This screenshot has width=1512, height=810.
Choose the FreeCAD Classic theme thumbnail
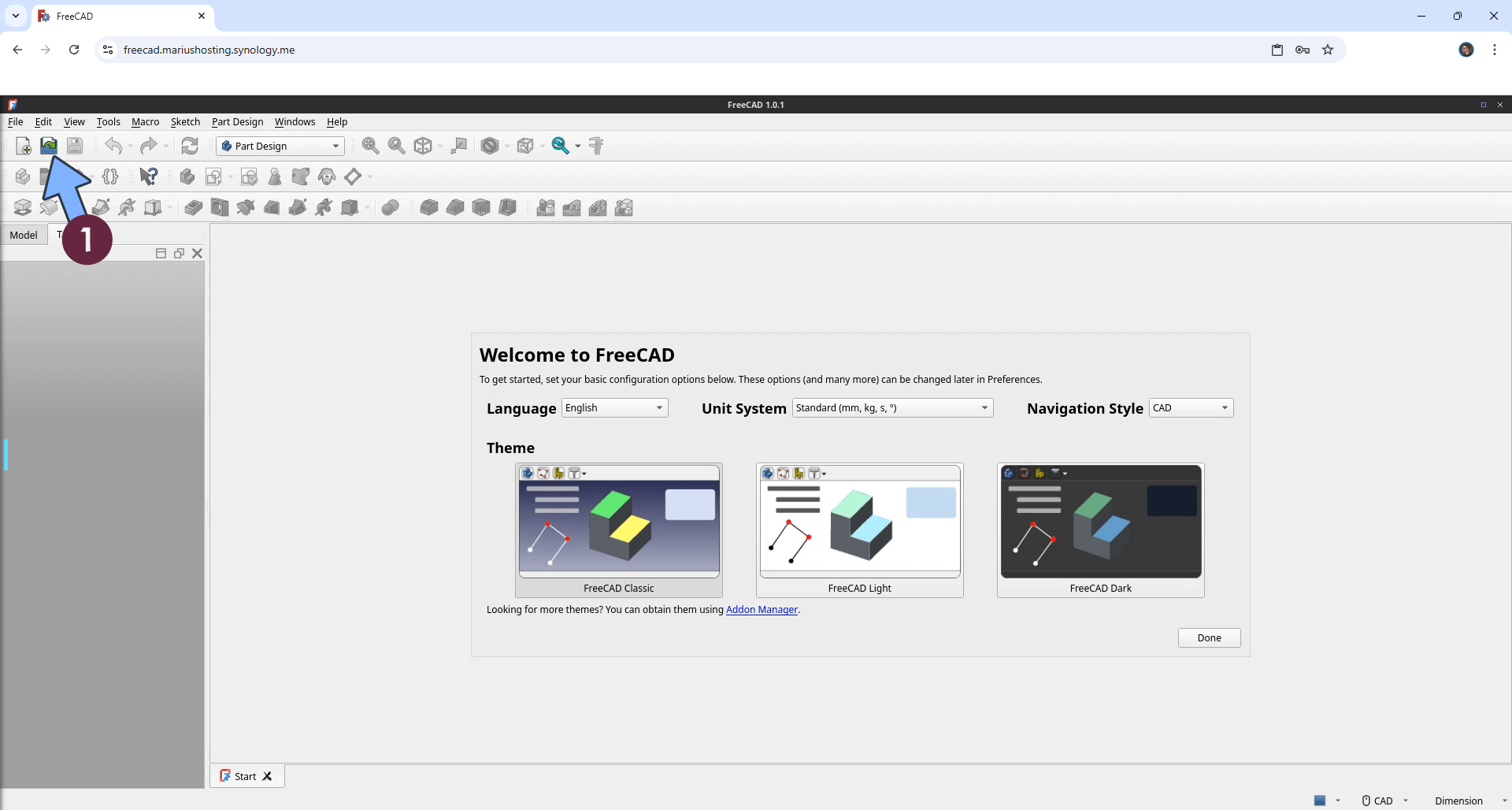tap(619, 529)
